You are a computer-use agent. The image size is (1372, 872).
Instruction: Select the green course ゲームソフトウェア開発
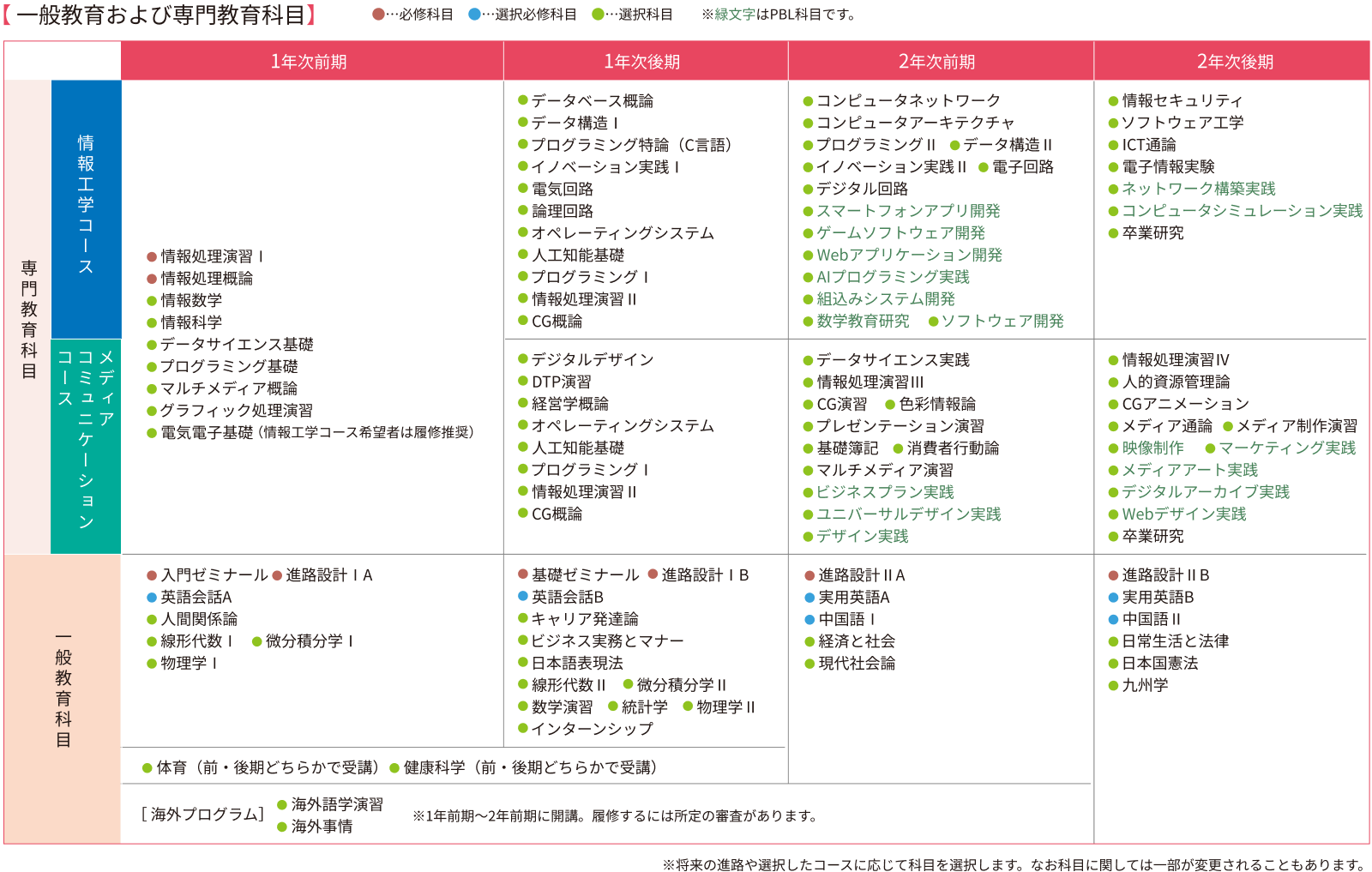(894, 233)
